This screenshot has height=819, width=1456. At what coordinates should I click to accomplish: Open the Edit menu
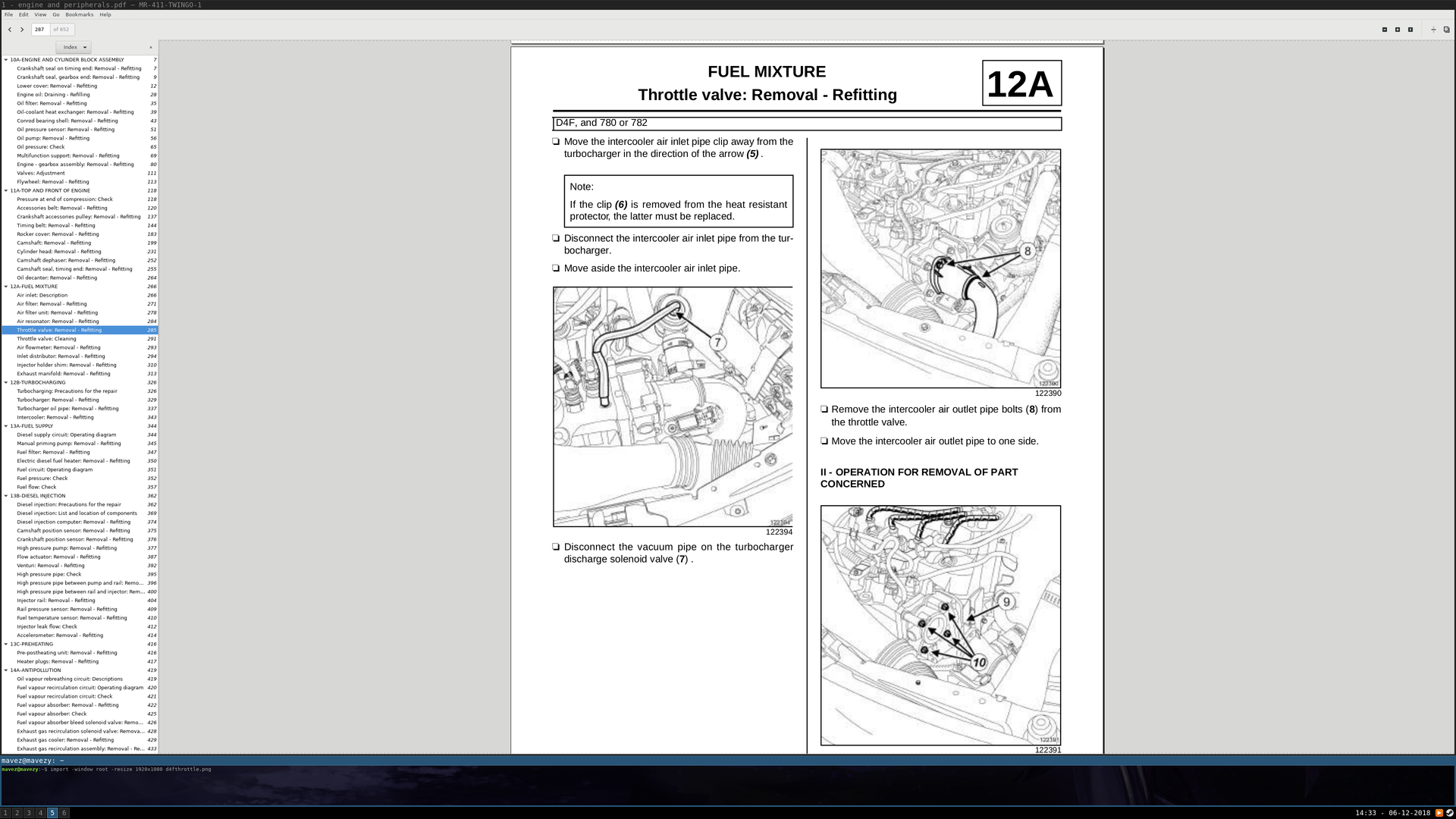[x=24, y=14]
